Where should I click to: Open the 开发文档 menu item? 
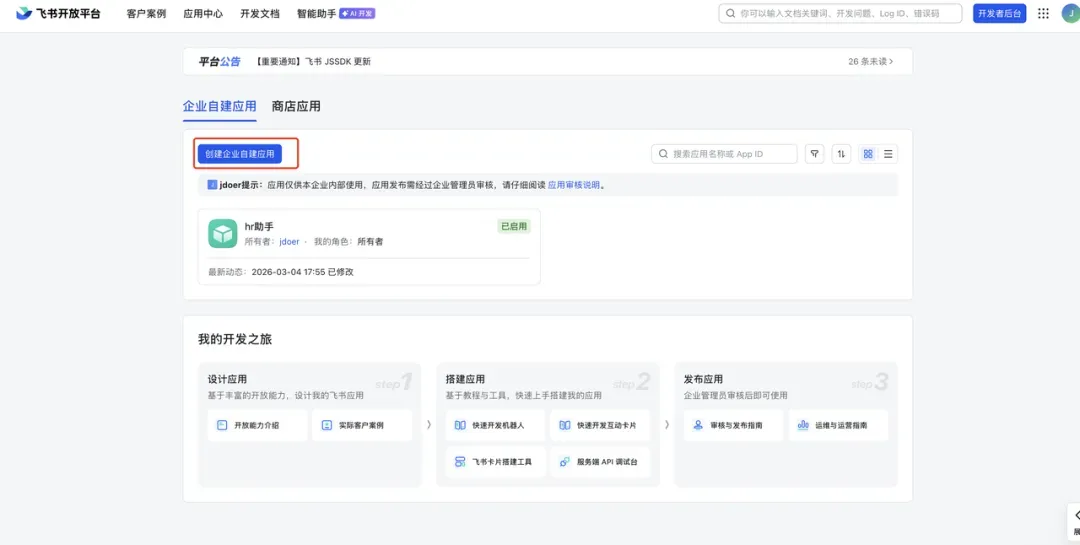(x=260, y=14)
